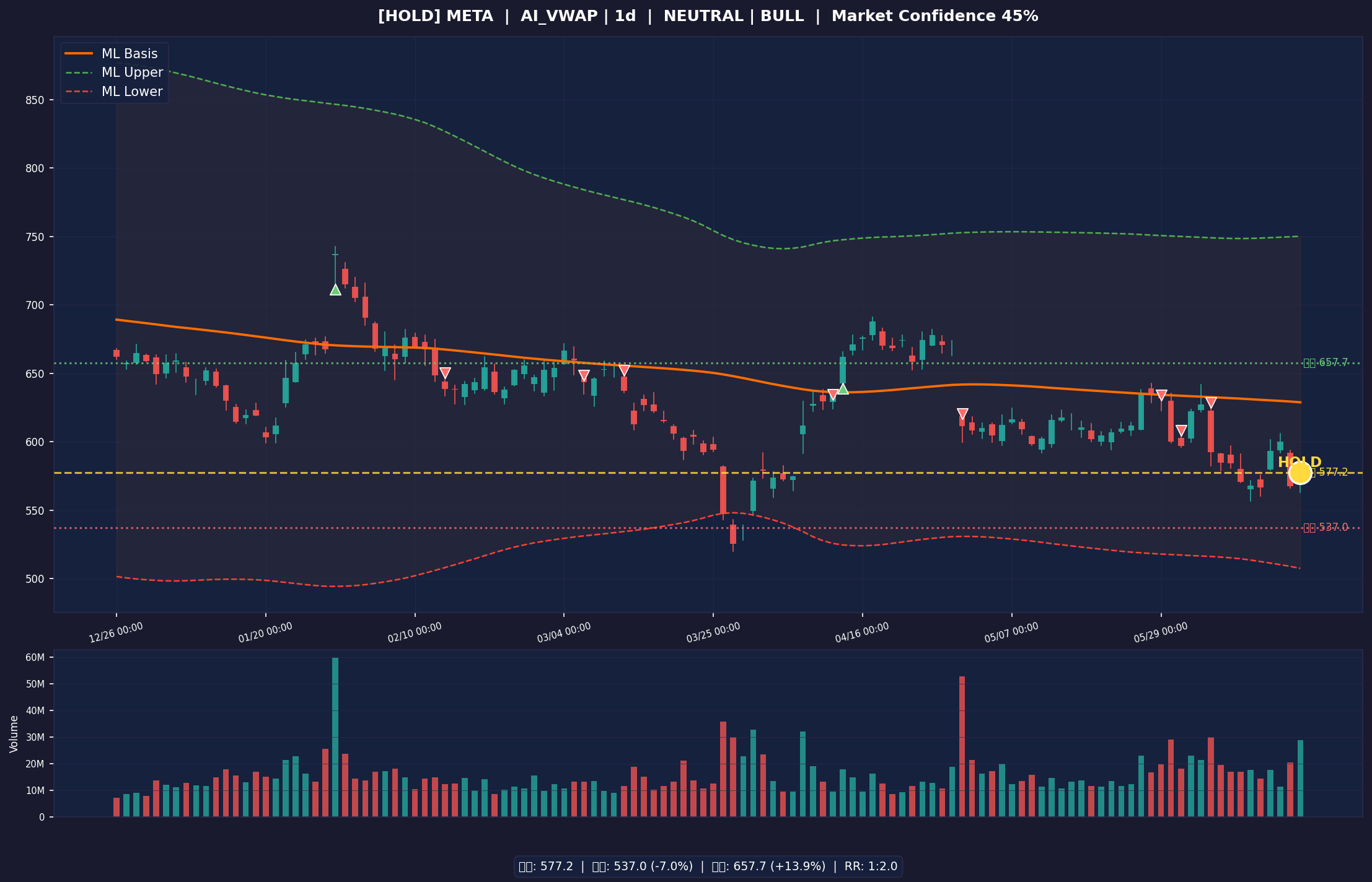1372x882 pixels.
Task: Click the yellow HOLD circle marker
Action: 1299,473
